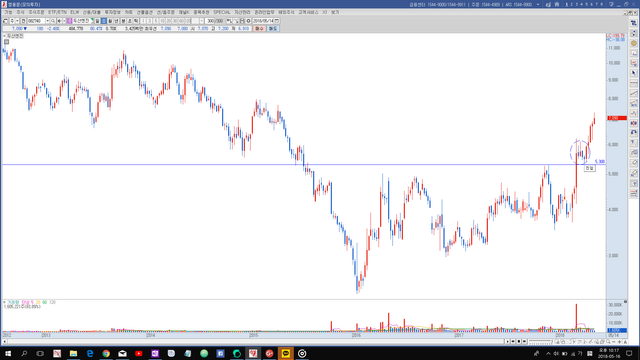Image resolution: width=640 pixels, height=360 pixels.
Task: Open the 주식주문 menu
Action: [x=36, y=13]
